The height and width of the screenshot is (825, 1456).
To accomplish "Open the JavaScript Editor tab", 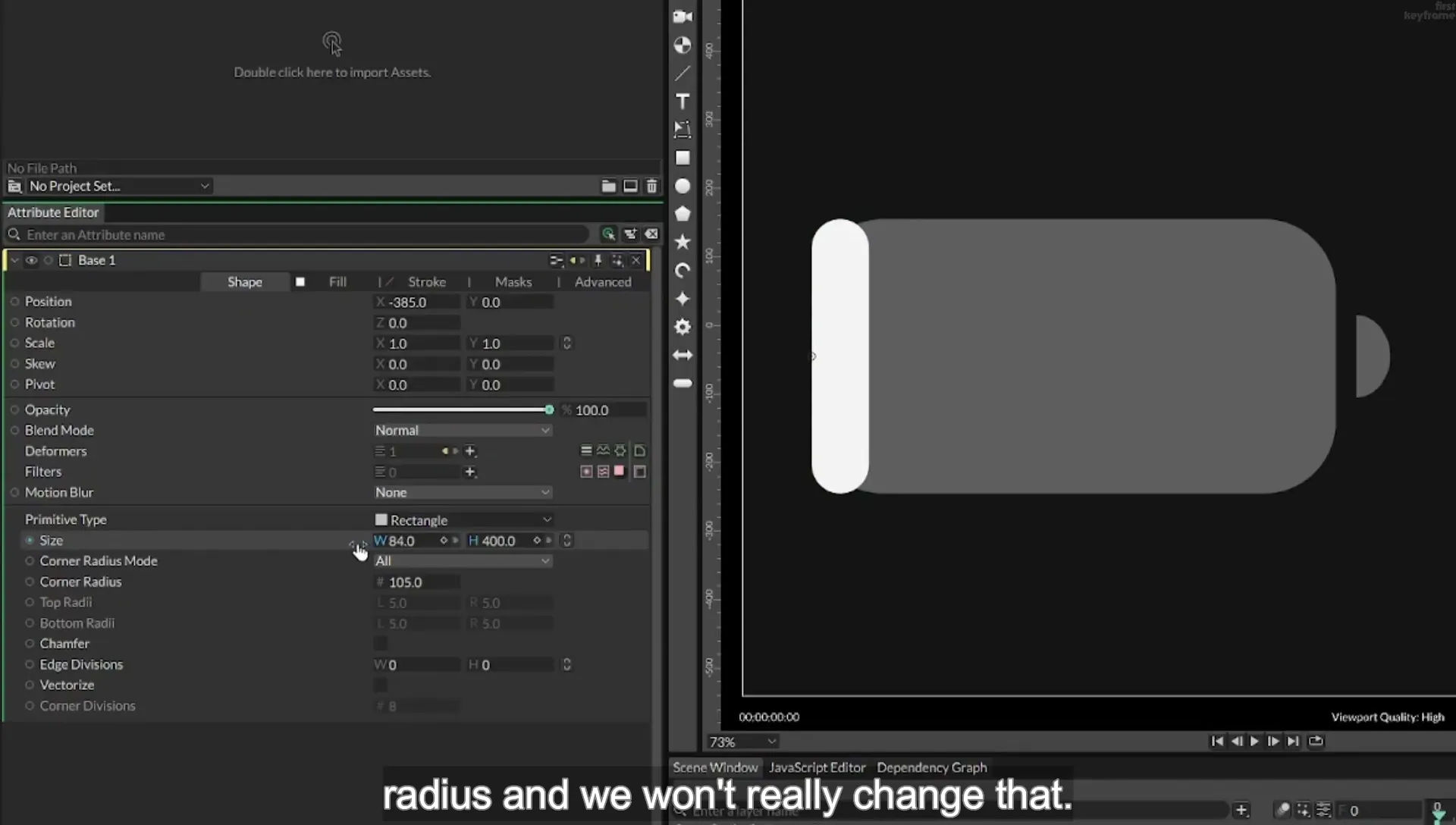I will [x=817, y=767].
